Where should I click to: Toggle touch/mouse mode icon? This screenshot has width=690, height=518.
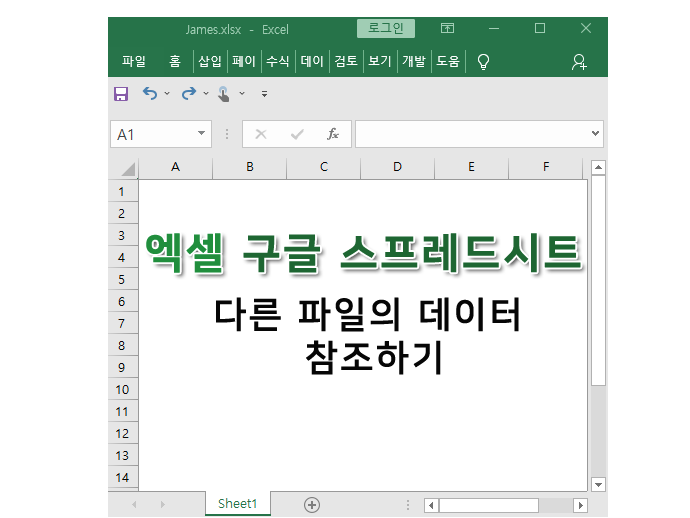point(224,94)
